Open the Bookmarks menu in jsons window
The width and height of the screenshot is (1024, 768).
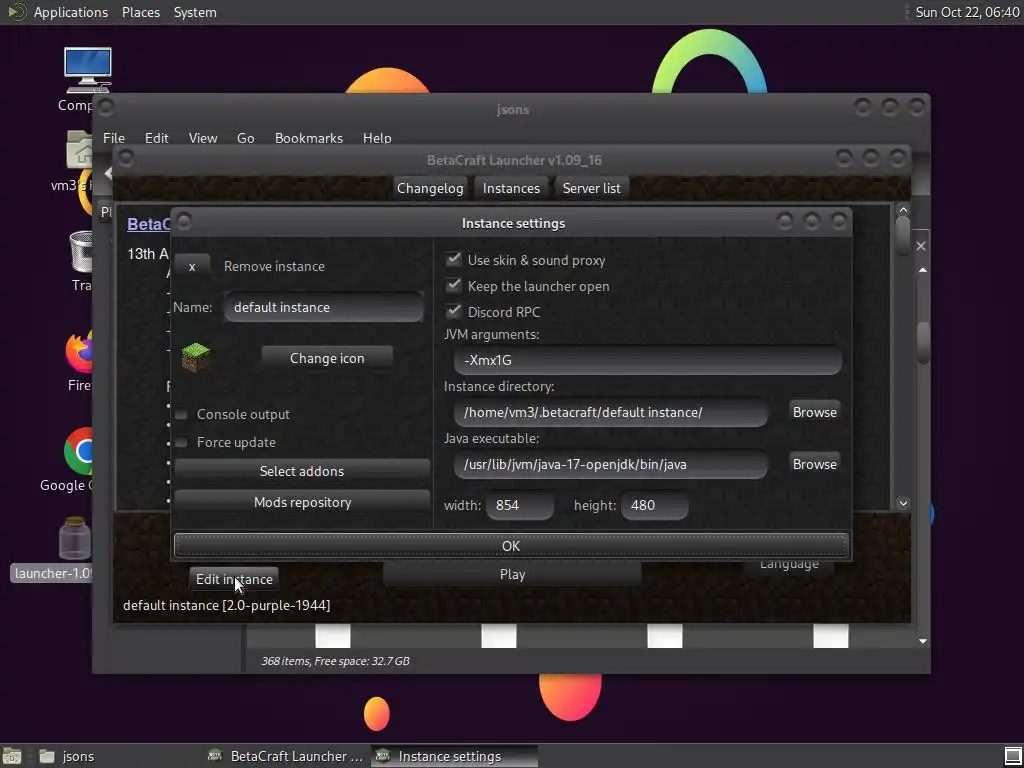click(x=308, y=138)
